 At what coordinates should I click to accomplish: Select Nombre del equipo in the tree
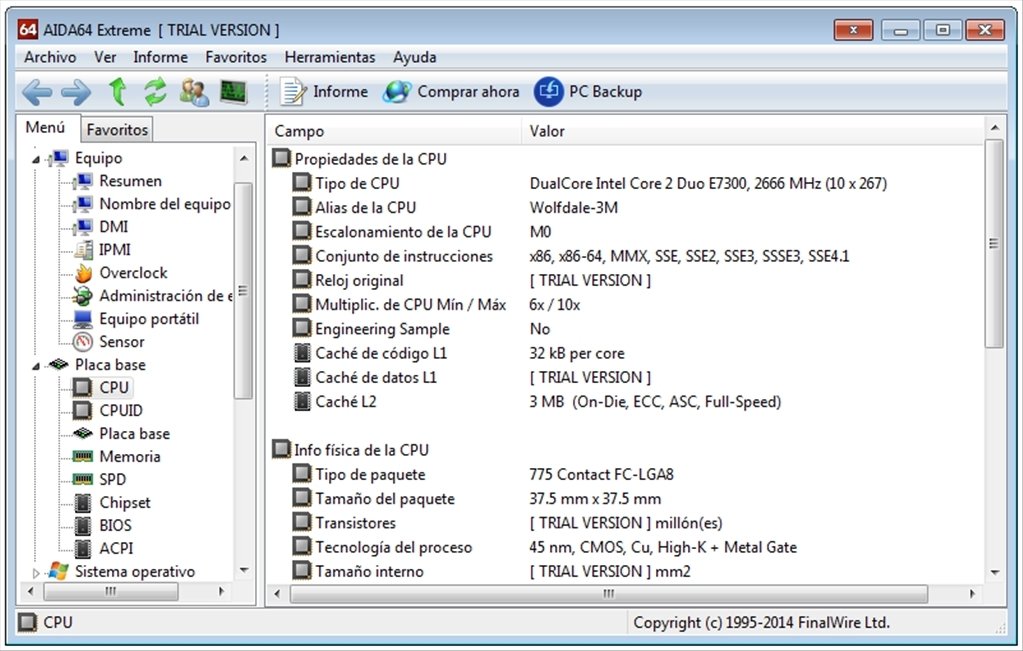pos(151,204)
